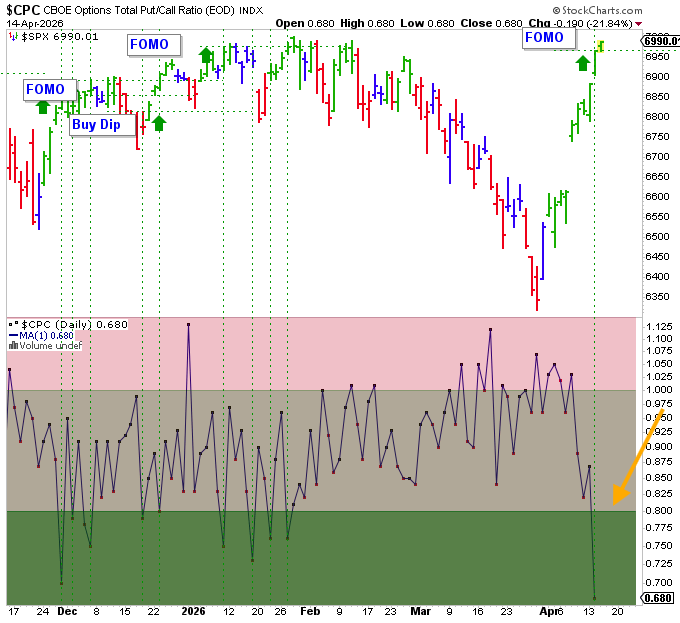Click the MA(1) 0.680 legend text
Viewport: 680px width, 623px height.
pos(46,336)
